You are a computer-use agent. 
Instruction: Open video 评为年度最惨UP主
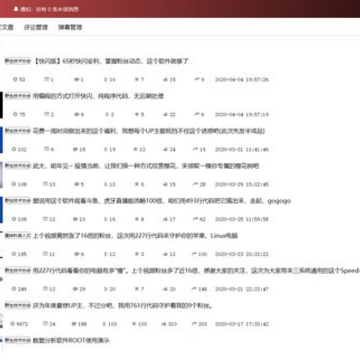point(122,305)
